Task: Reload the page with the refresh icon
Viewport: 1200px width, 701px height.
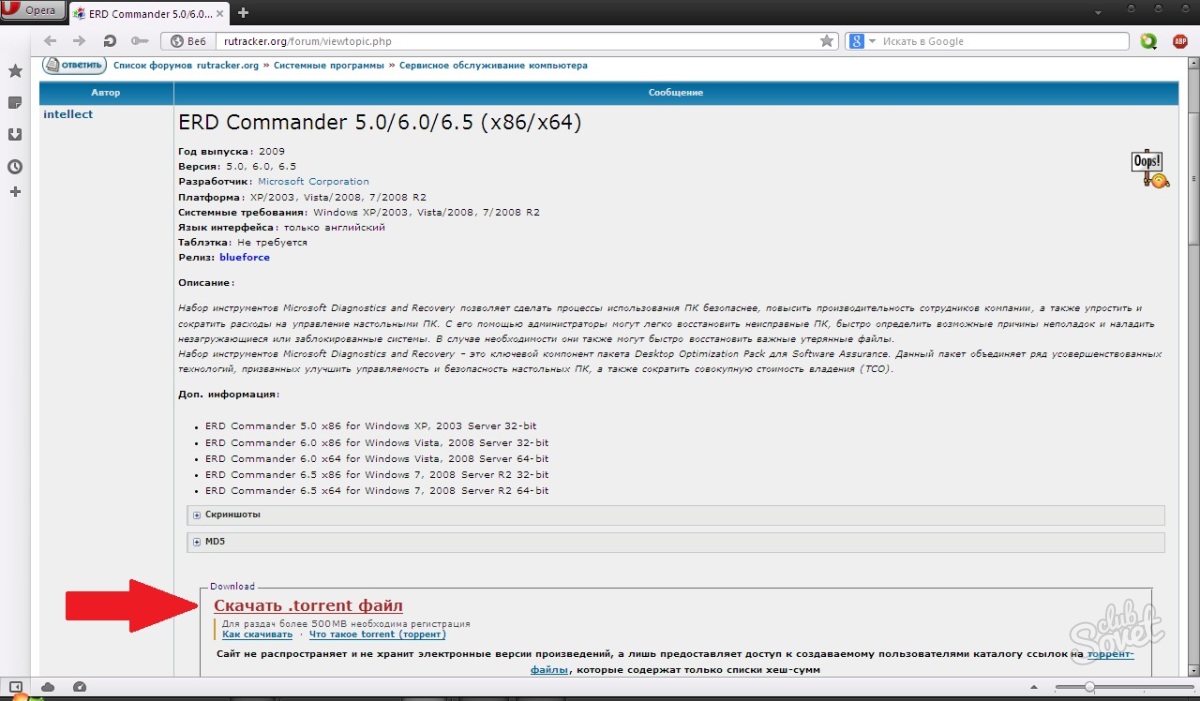Action: coord(109,41)
